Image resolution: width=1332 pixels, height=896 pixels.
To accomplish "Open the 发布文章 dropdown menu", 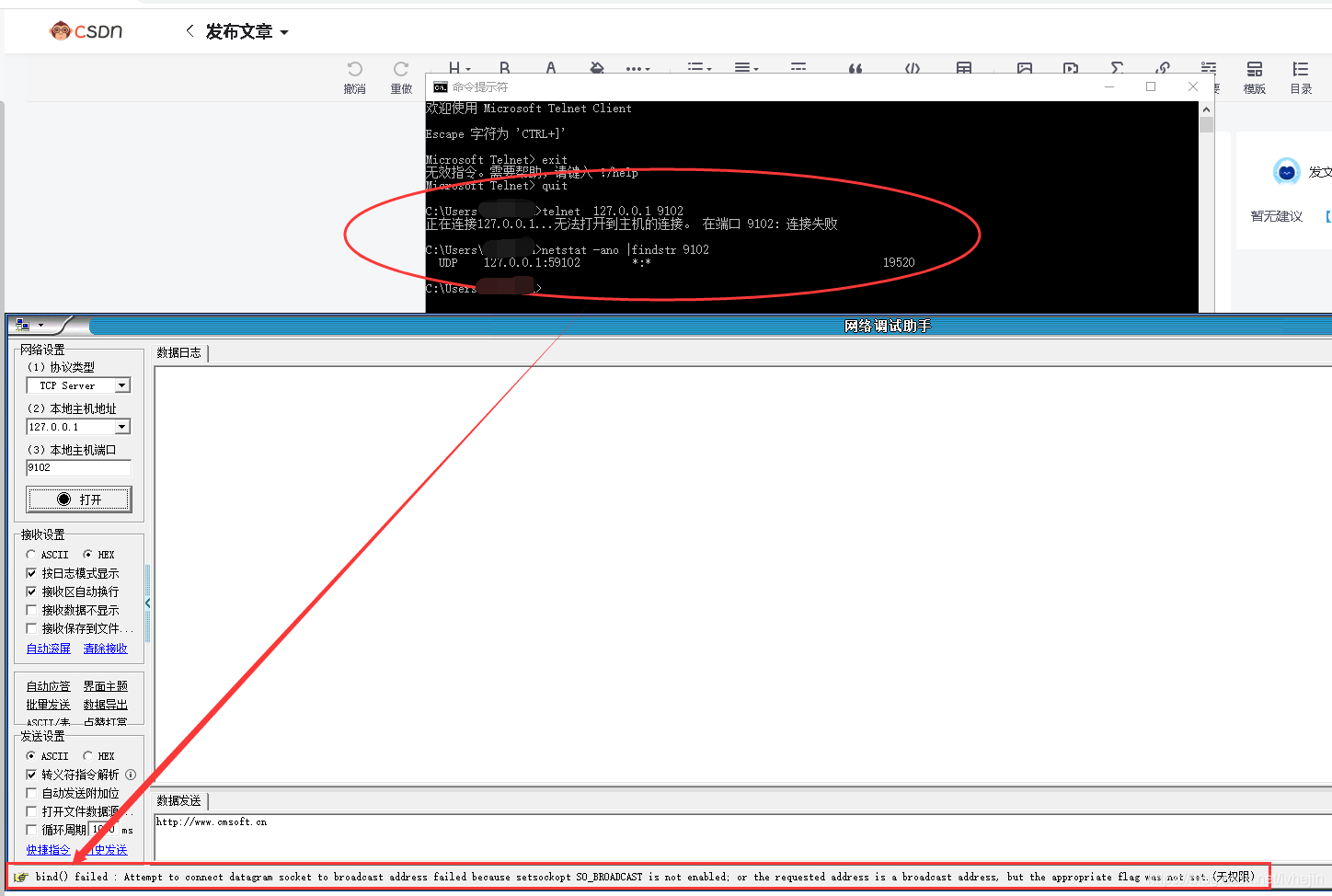I will point(247,31).
